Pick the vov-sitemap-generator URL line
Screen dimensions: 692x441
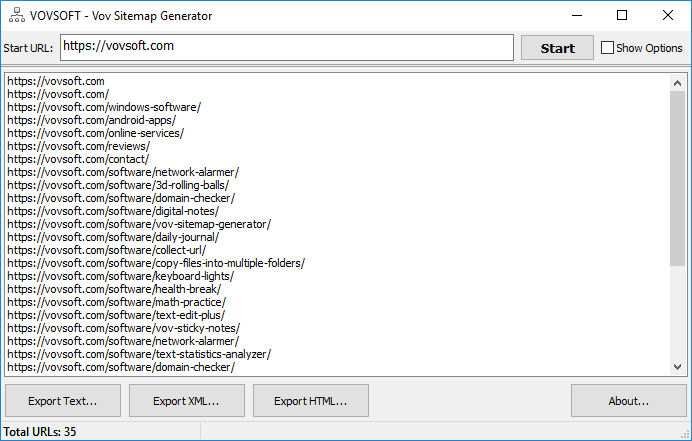pyautogui.click(x=139, y=224)
